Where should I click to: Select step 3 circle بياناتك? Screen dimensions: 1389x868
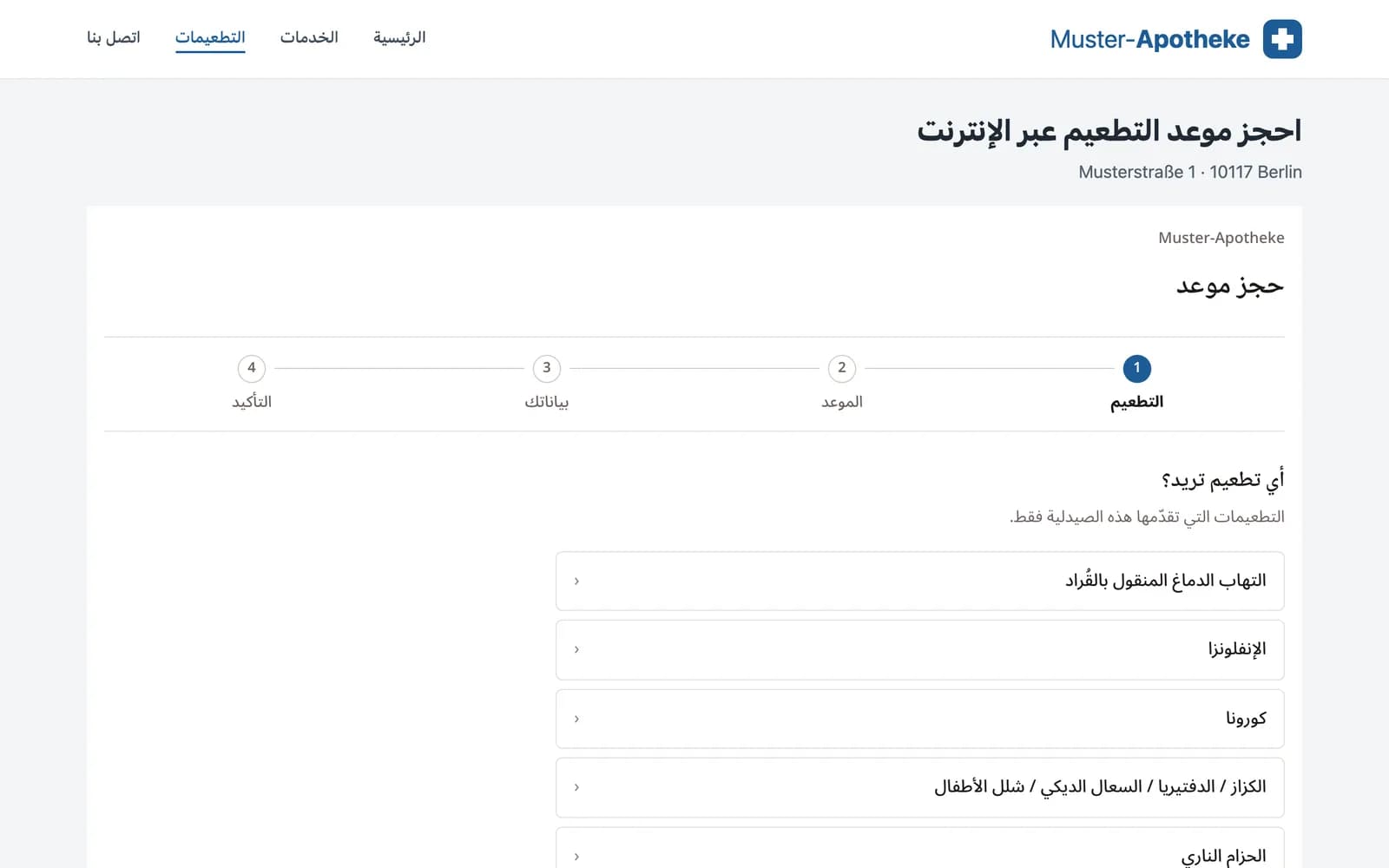pyautogui.click(x=546, y=368)
